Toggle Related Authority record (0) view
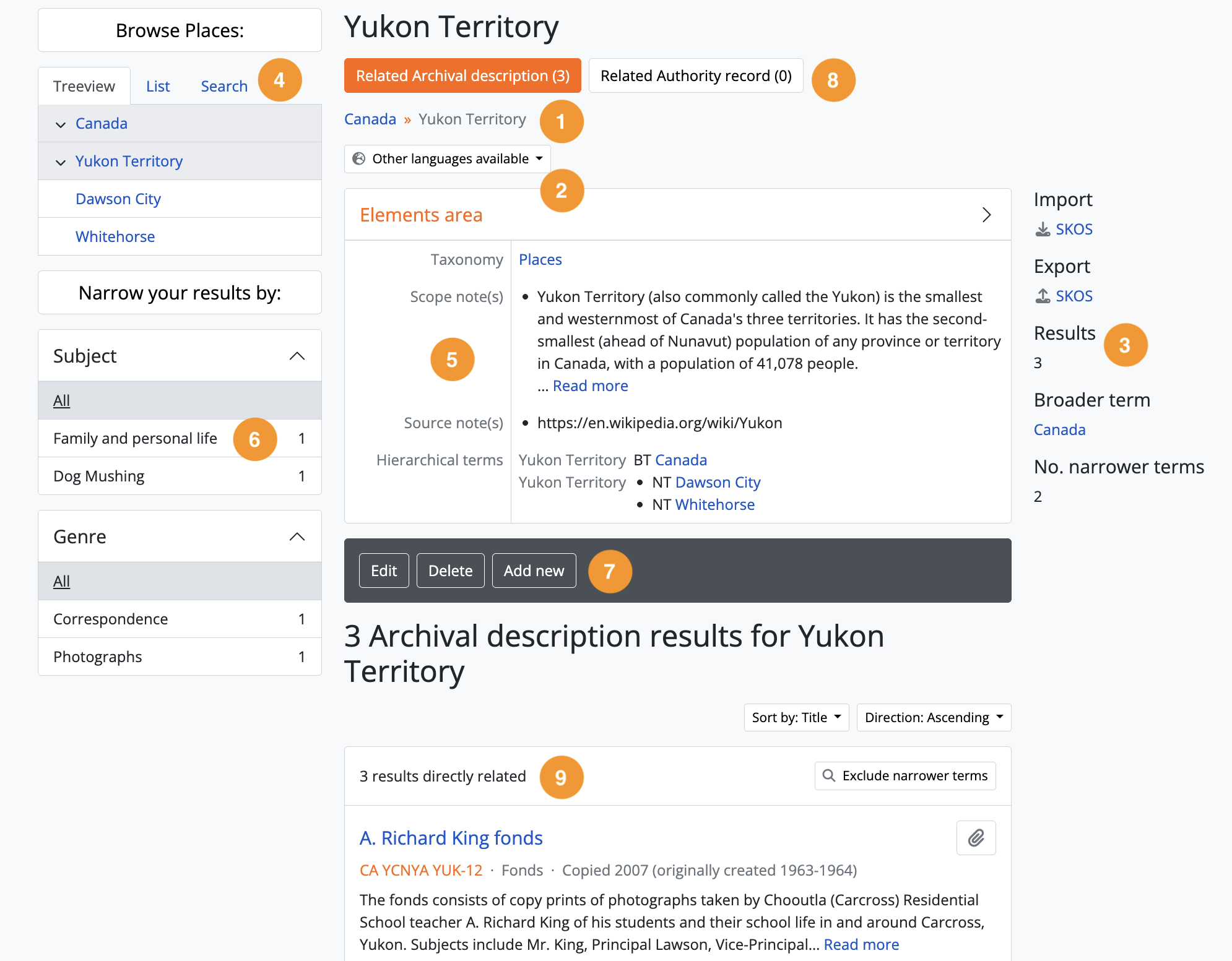The height and width of the screenshot is (961, 1232). pos(696,75)
